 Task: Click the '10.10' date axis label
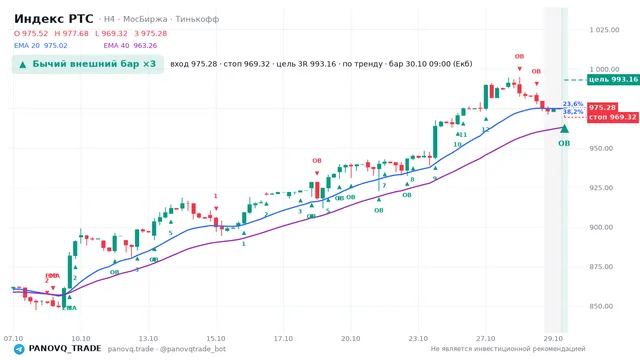click(x=81, y=339)
